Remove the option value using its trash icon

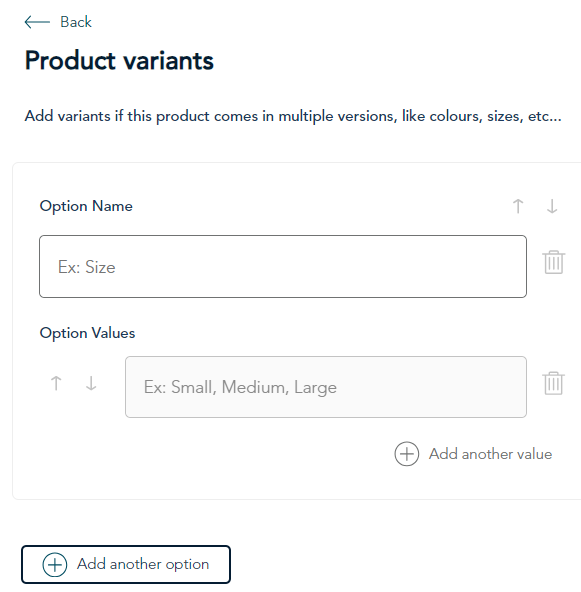coord(553,383)
